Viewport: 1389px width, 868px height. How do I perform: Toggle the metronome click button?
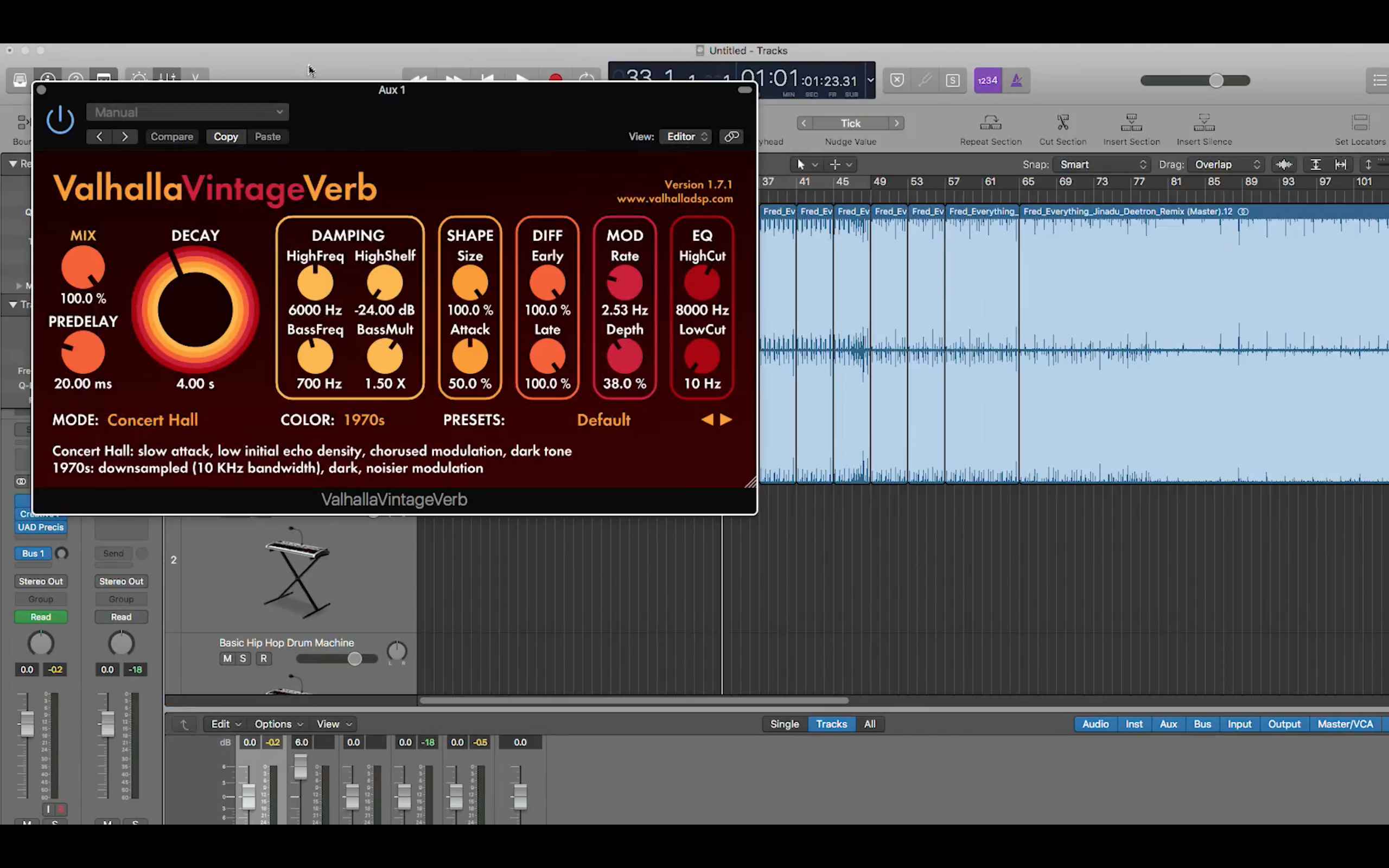pos(1016,80)
